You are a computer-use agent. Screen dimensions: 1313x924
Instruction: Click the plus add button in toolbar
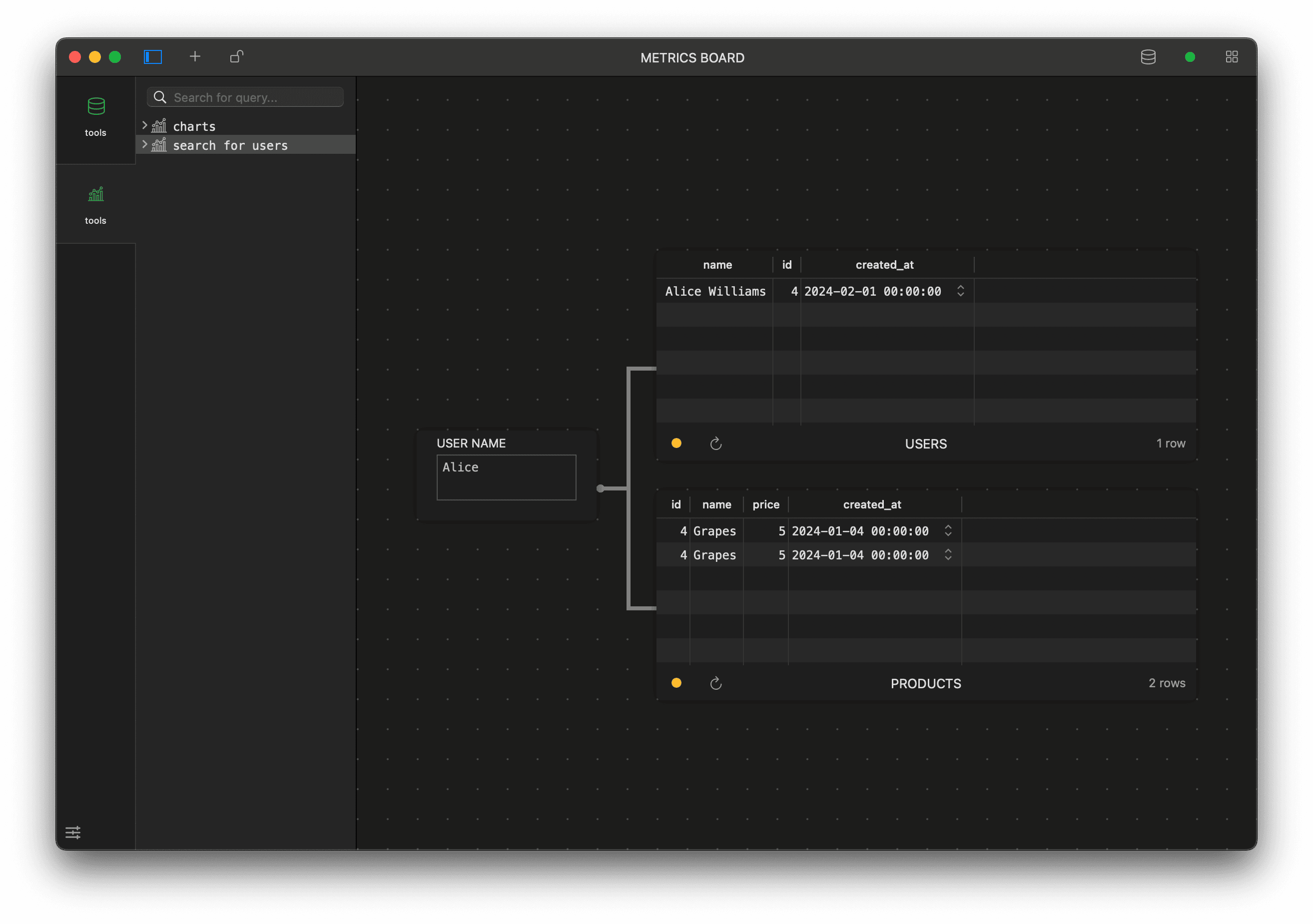pos(195,56)
